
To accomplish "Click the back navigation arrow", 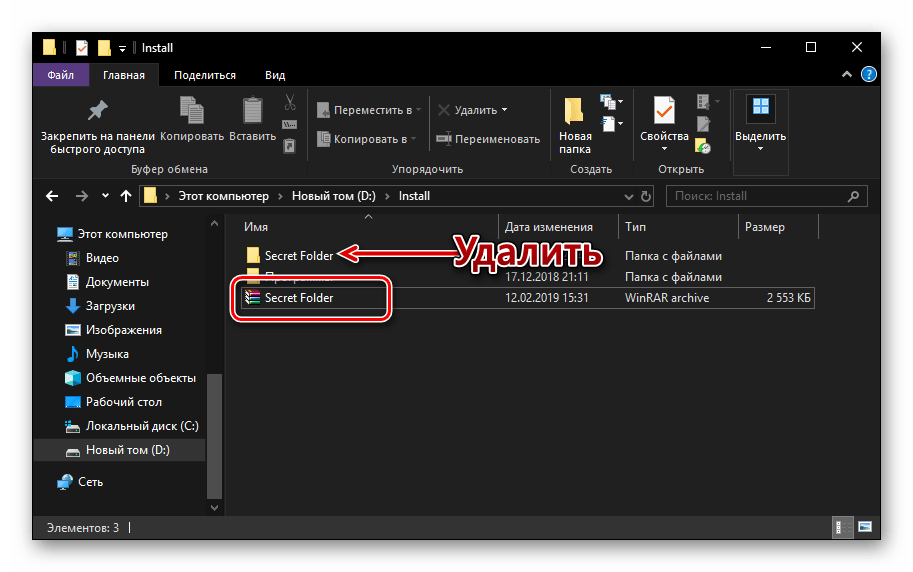I will 52,196.
